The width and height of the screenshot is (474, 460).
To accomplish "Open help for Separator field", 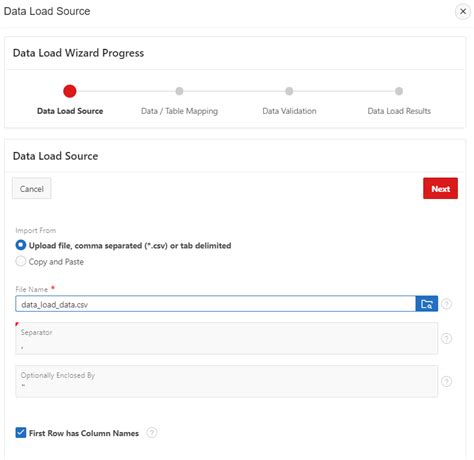I will [446, 338].
